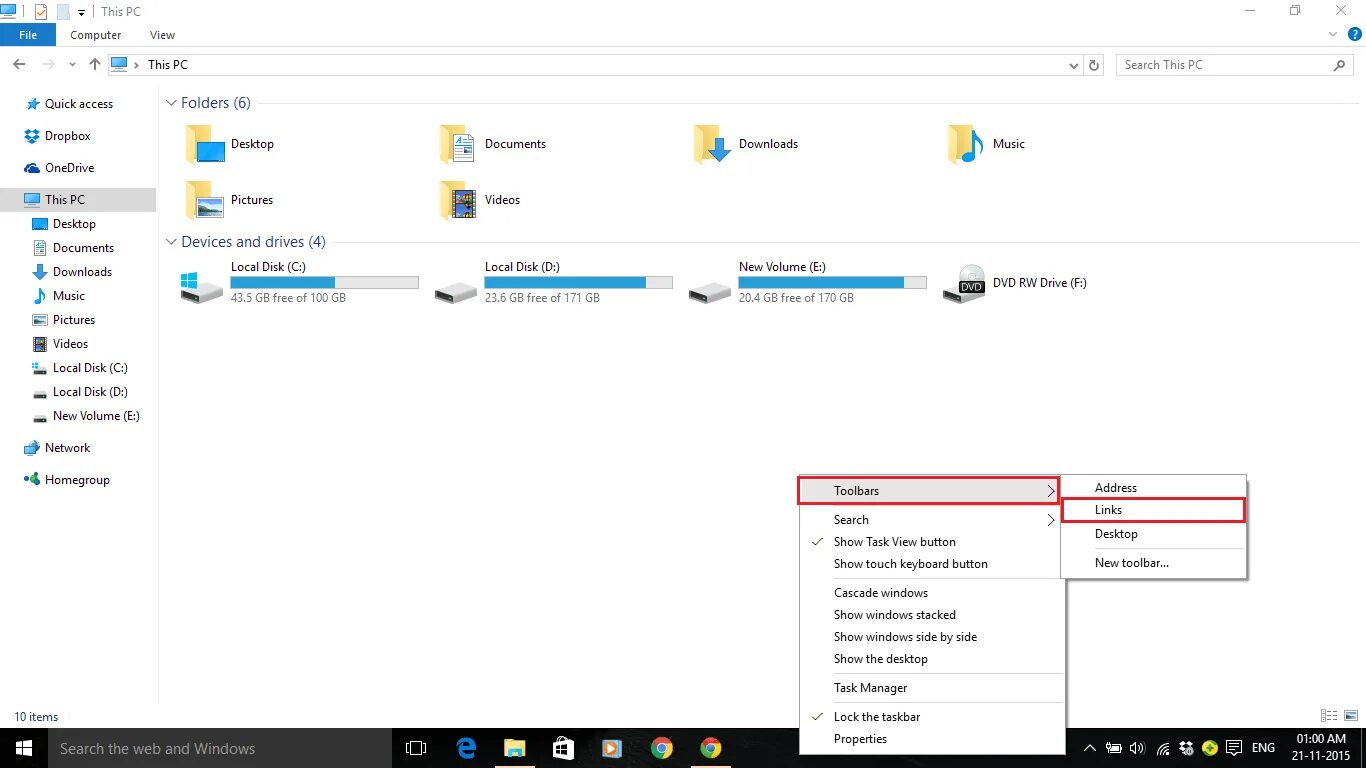Launch Microsoft Edge from the taskbar
The width and height of the screenshot is (1366, 768).
(x=465, y=747)
